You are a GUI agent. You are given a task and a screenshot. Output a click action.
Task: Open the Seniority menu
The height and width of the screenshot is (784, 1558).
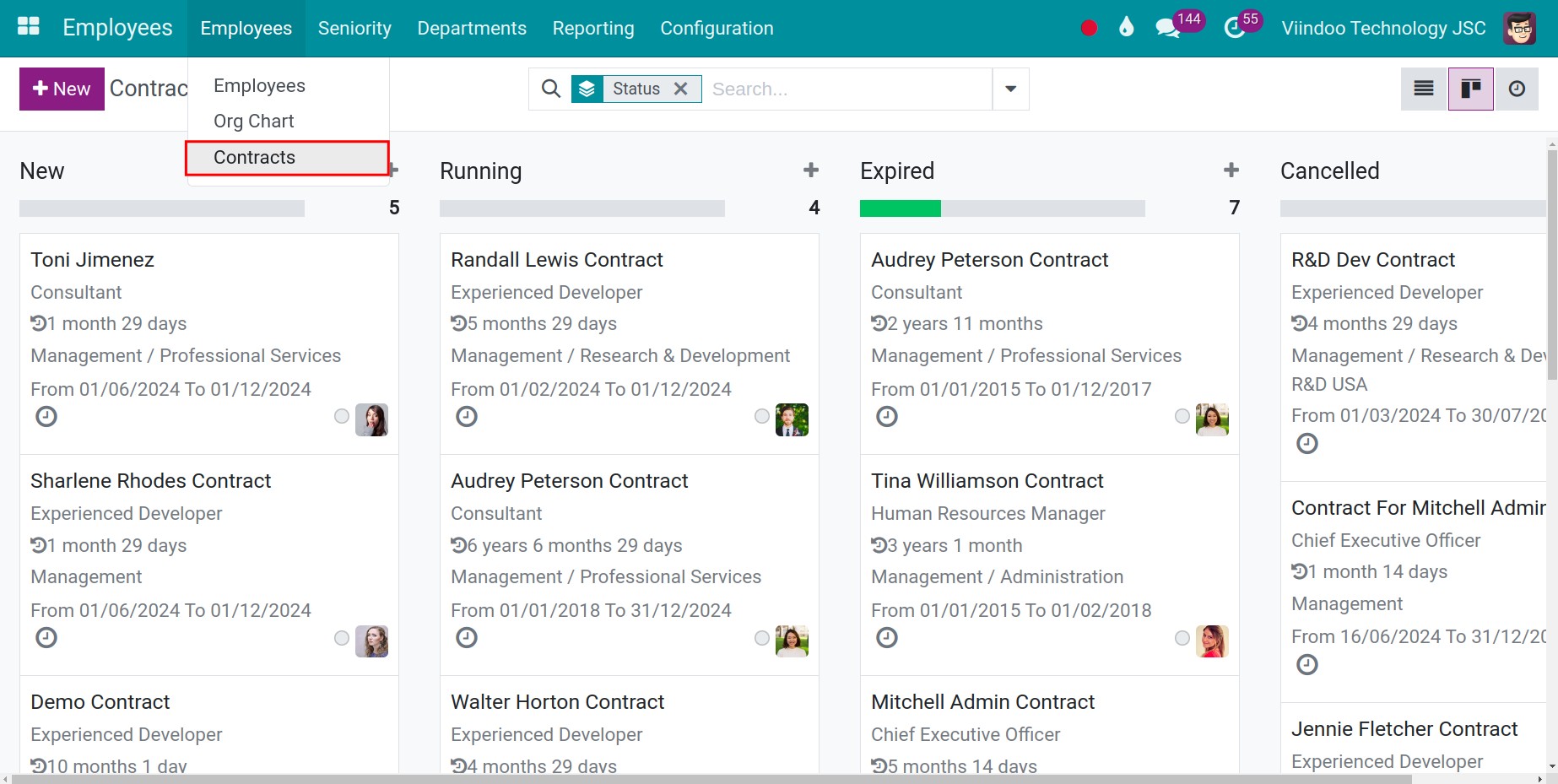coord(354,28)
